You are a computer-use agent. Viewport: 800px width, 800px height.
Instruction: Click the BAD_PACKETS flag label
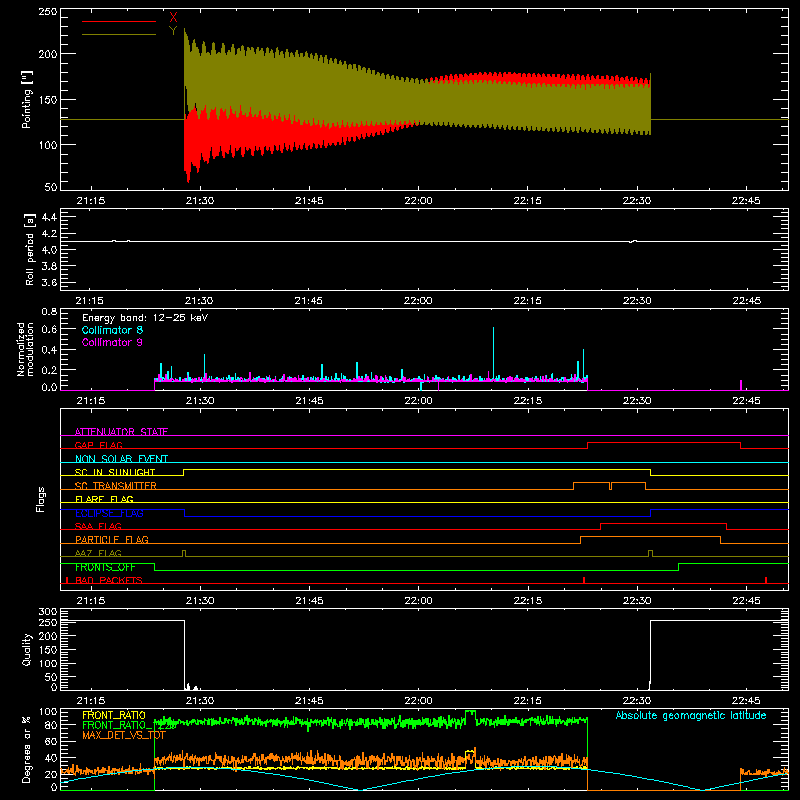109,580
